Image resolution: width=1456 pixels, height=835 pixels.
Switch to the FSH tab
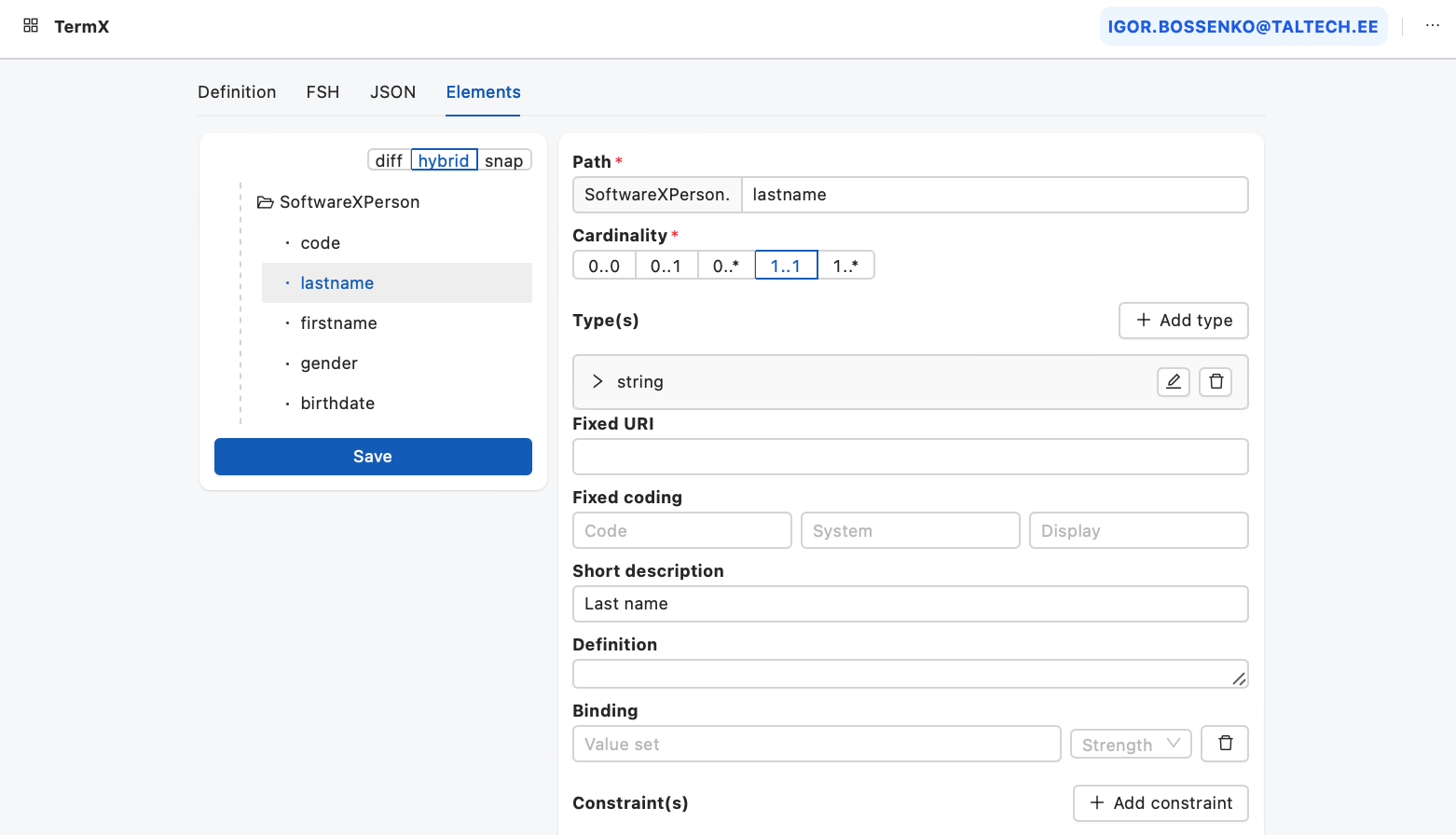[x=323, y=92]
